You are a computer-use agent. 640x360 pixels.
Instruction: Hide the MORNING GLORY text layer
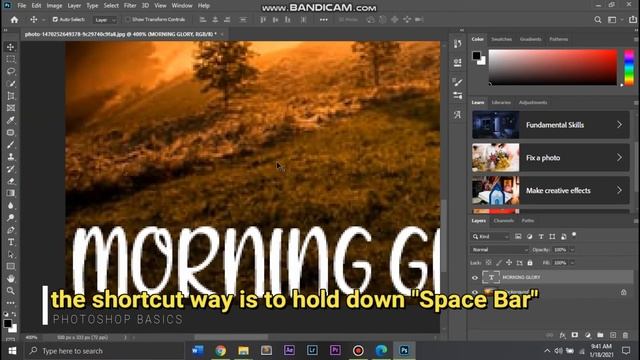pyautogui.click(x=475, y=278)
